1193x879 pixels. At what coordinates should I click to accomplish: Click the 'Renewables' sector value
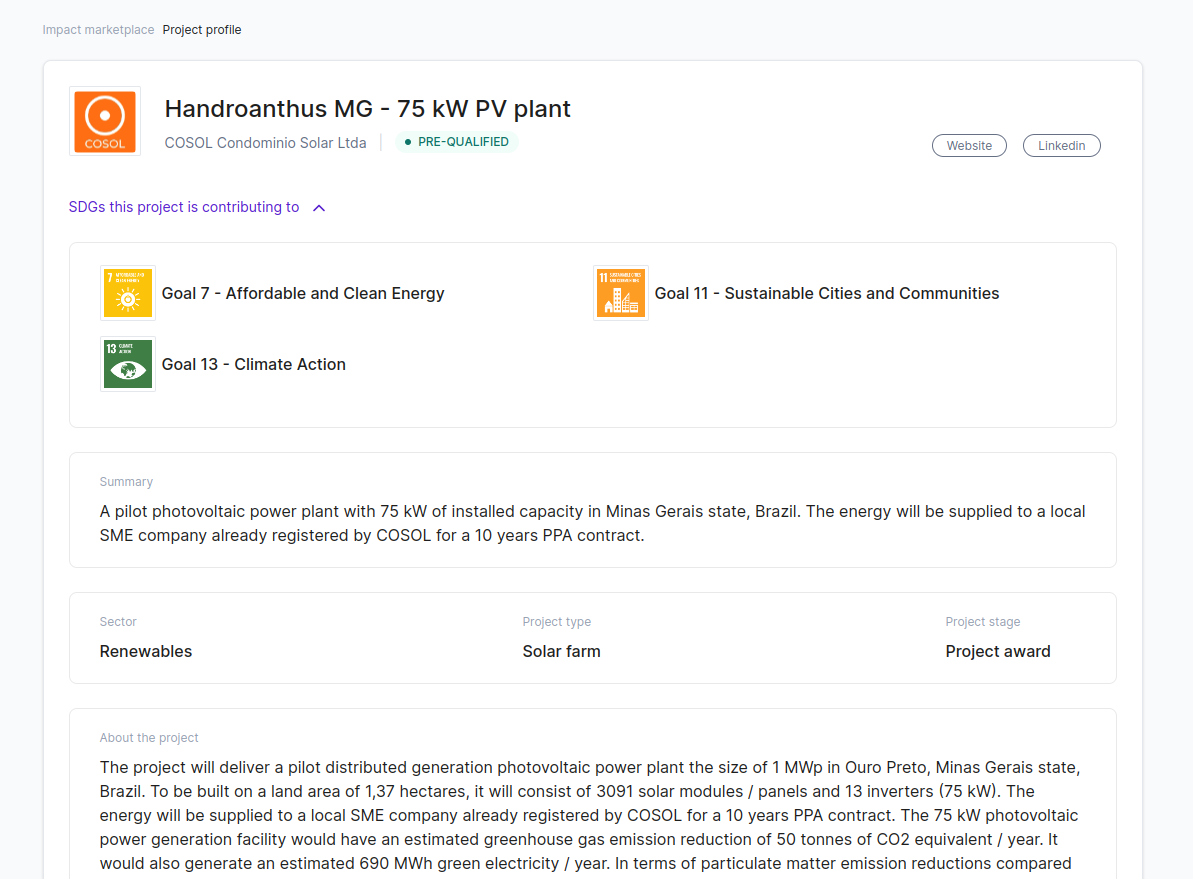pos(146,651)
